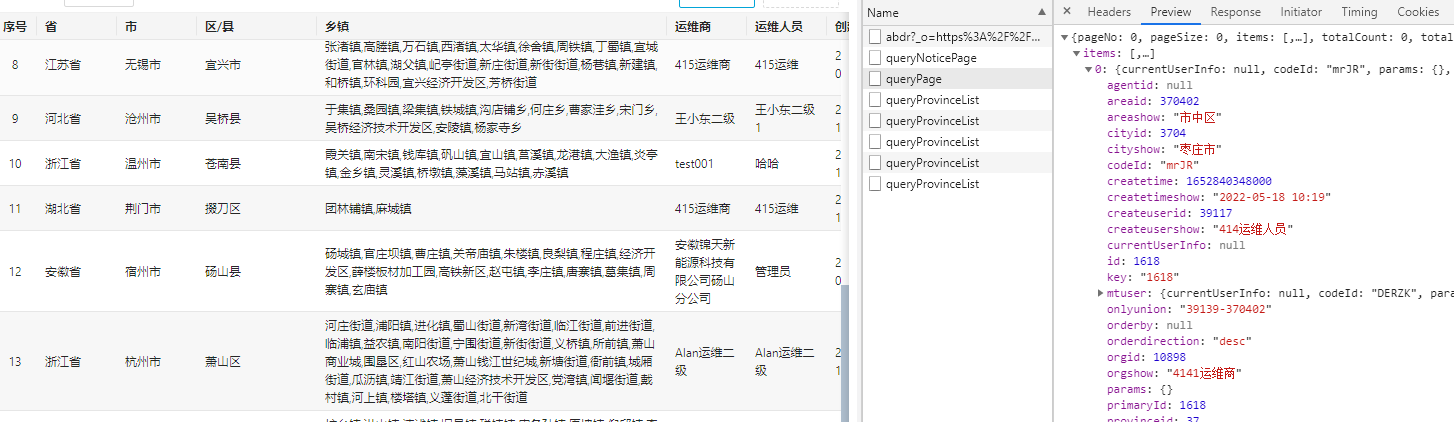Click the 序号 column header
Screen dimensions: 1454x422
pos(15,26)
